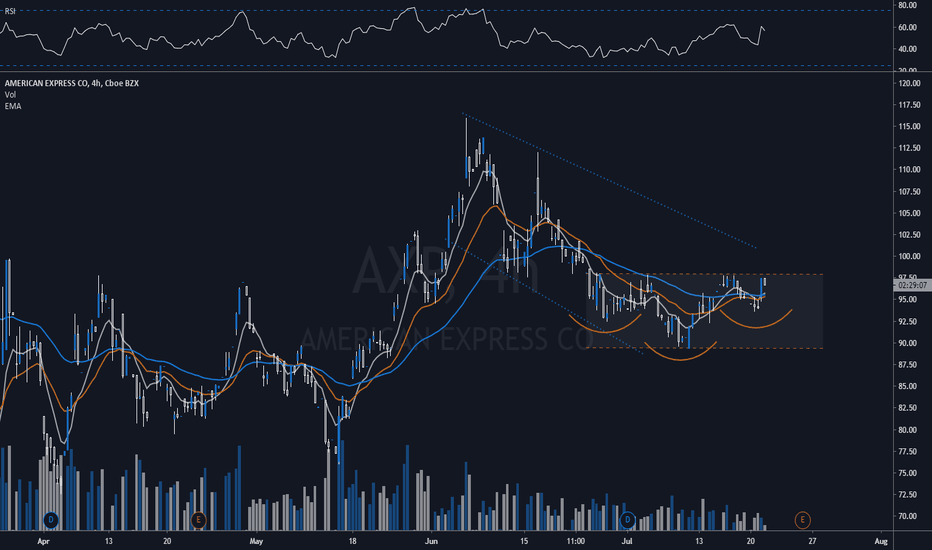
Task: Click the Aug date on time axis
Action: [x=881, y=541]
